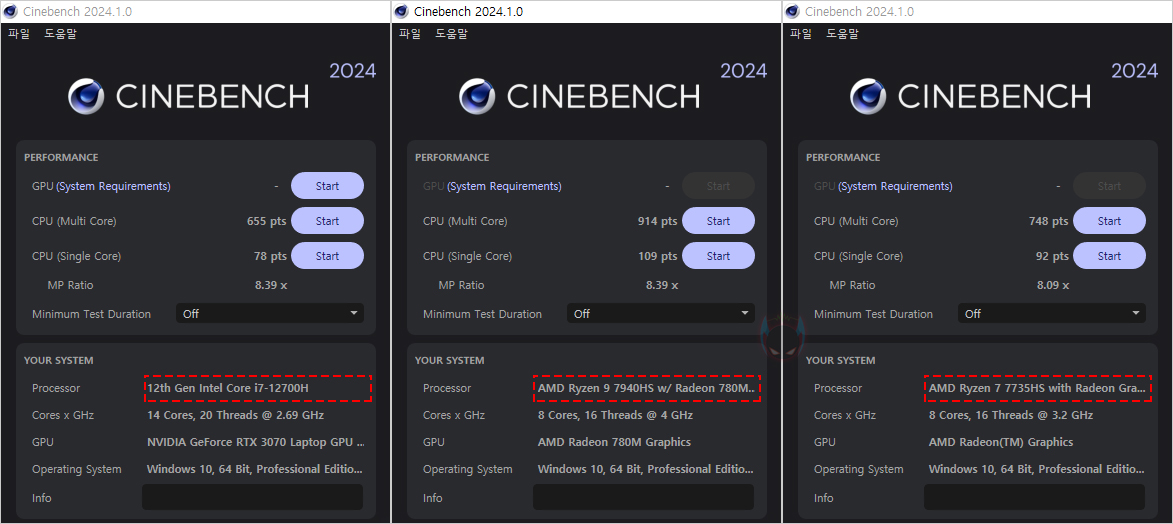Viewport: 1173px width, 524px height.
Task: Click the 109 pts single core score
Action: (x=658, y=256)
